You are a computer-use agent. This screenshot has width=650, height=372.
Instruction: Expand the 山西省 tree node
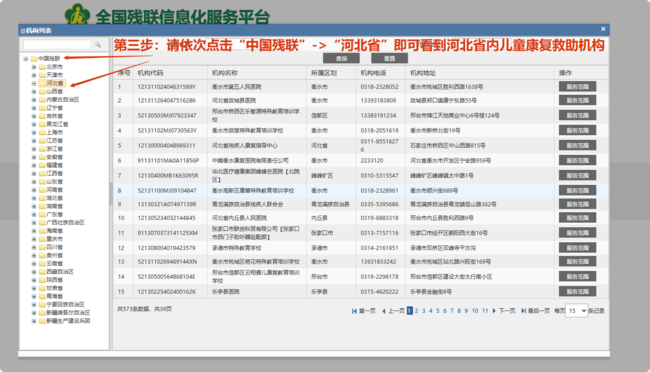[34, 91]
